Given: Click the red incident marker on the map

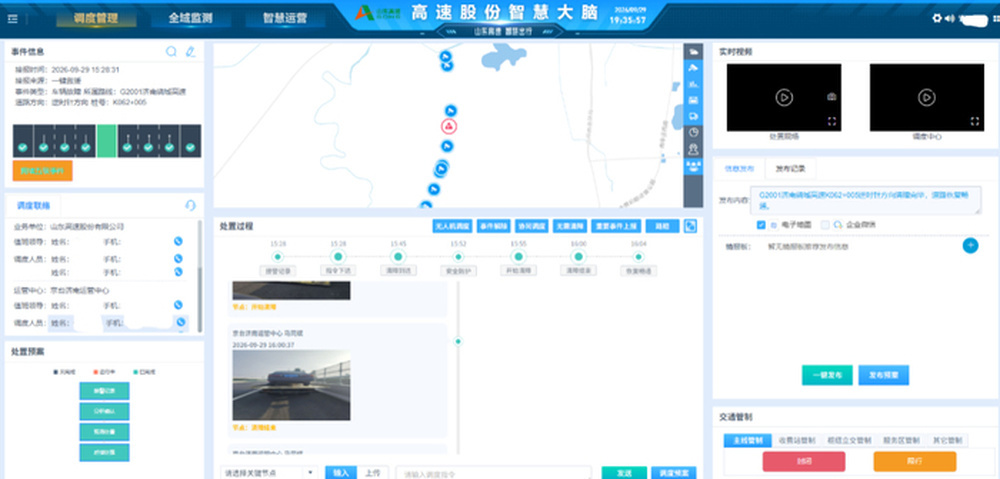Looking at the screenshot, I should point(450,126).
